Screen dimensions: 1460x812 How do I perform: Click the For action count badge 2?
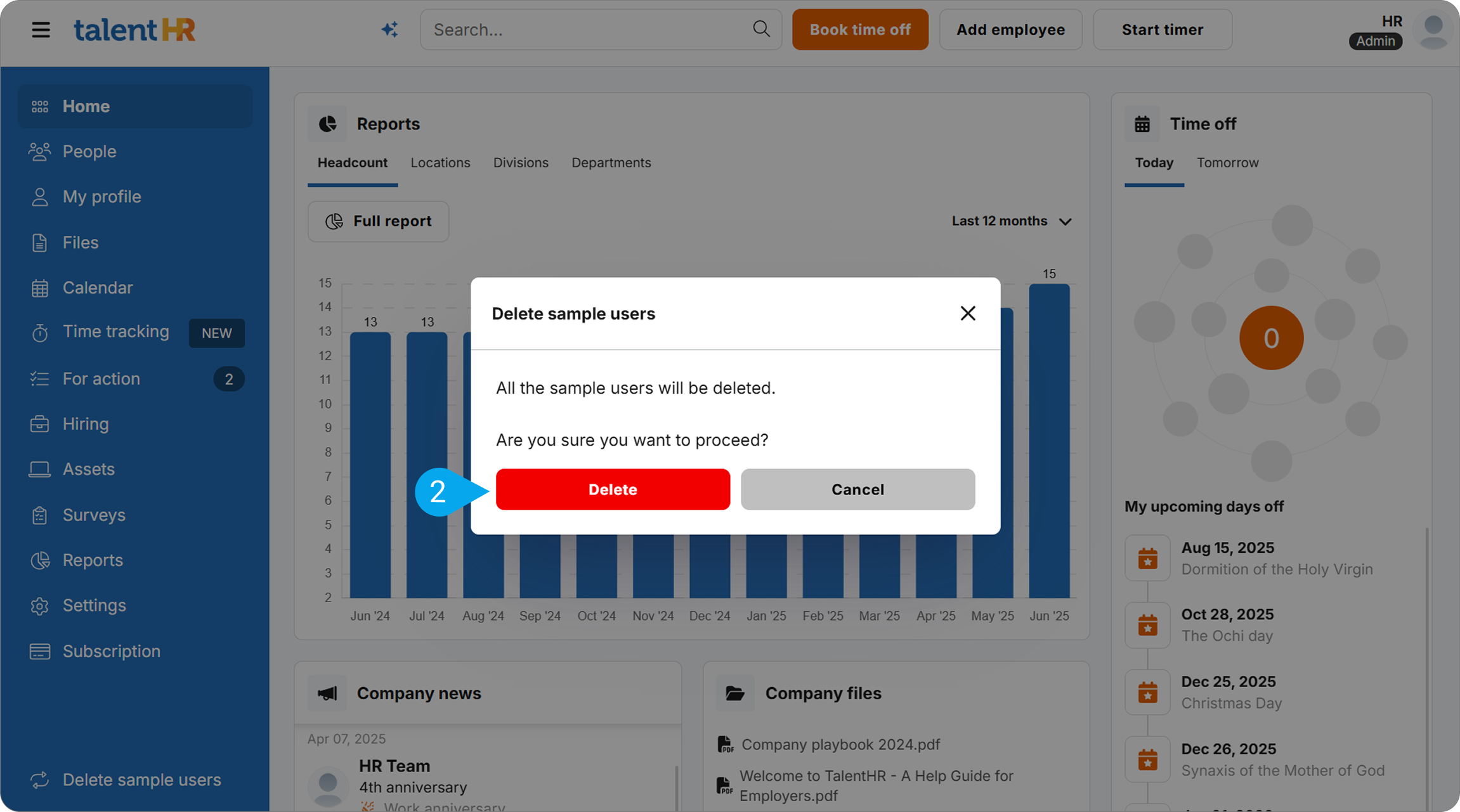(x=229, y=379)
